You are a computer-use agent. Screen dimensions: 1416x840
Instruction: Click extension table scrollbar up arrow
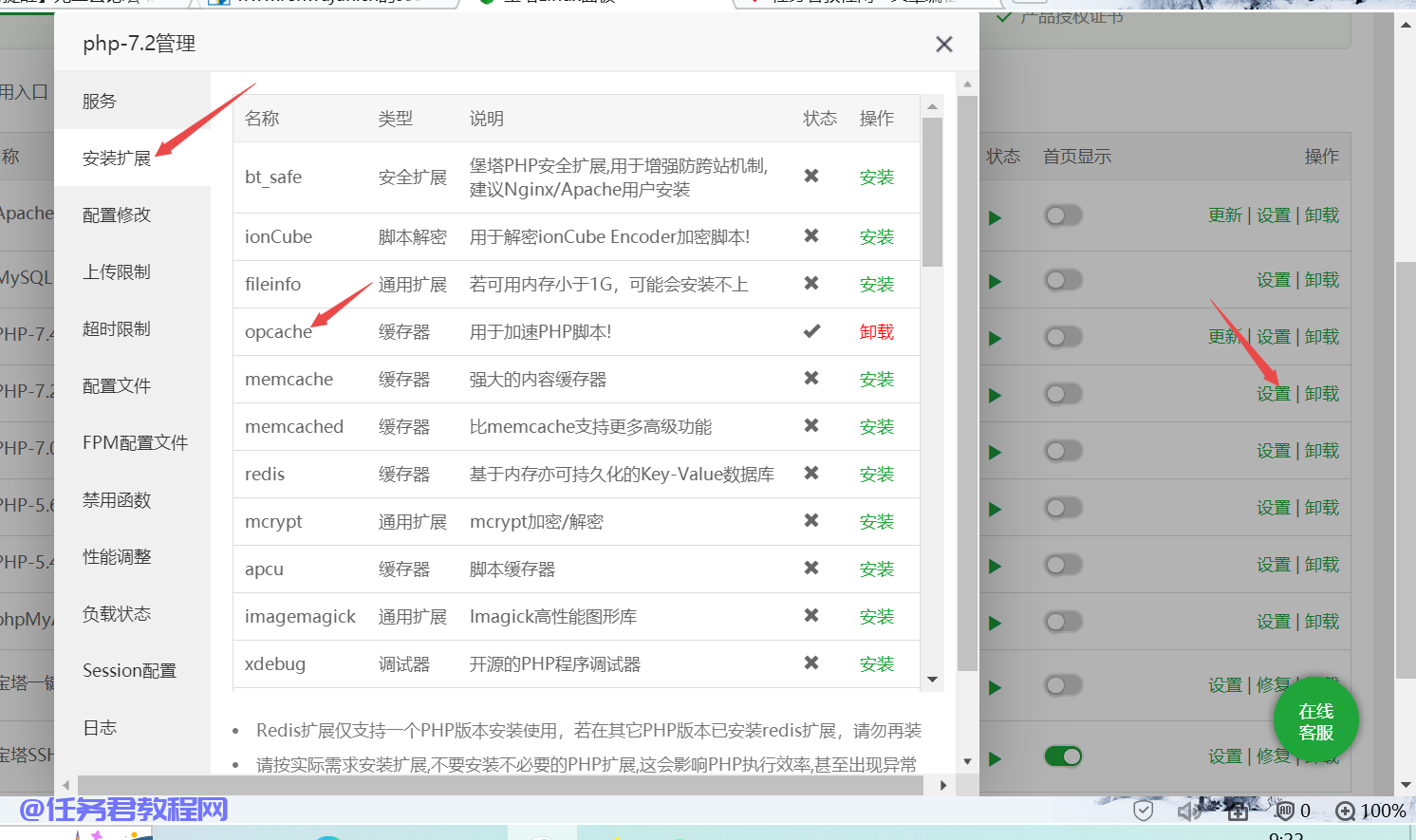pyautogui.click(x=932, y=106)
